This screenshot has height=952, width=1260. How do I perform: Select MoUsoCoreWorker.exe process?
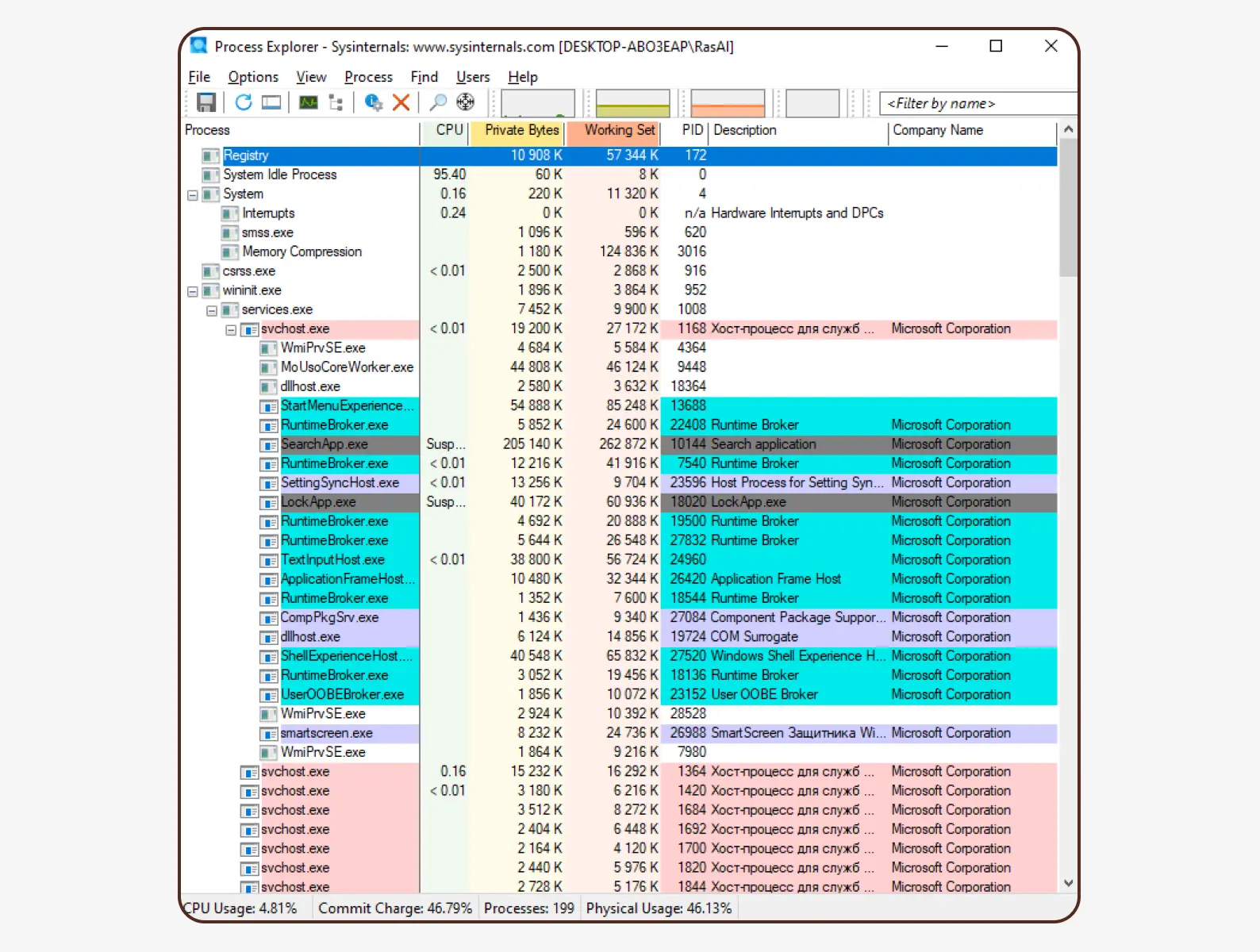pos(620,367)
